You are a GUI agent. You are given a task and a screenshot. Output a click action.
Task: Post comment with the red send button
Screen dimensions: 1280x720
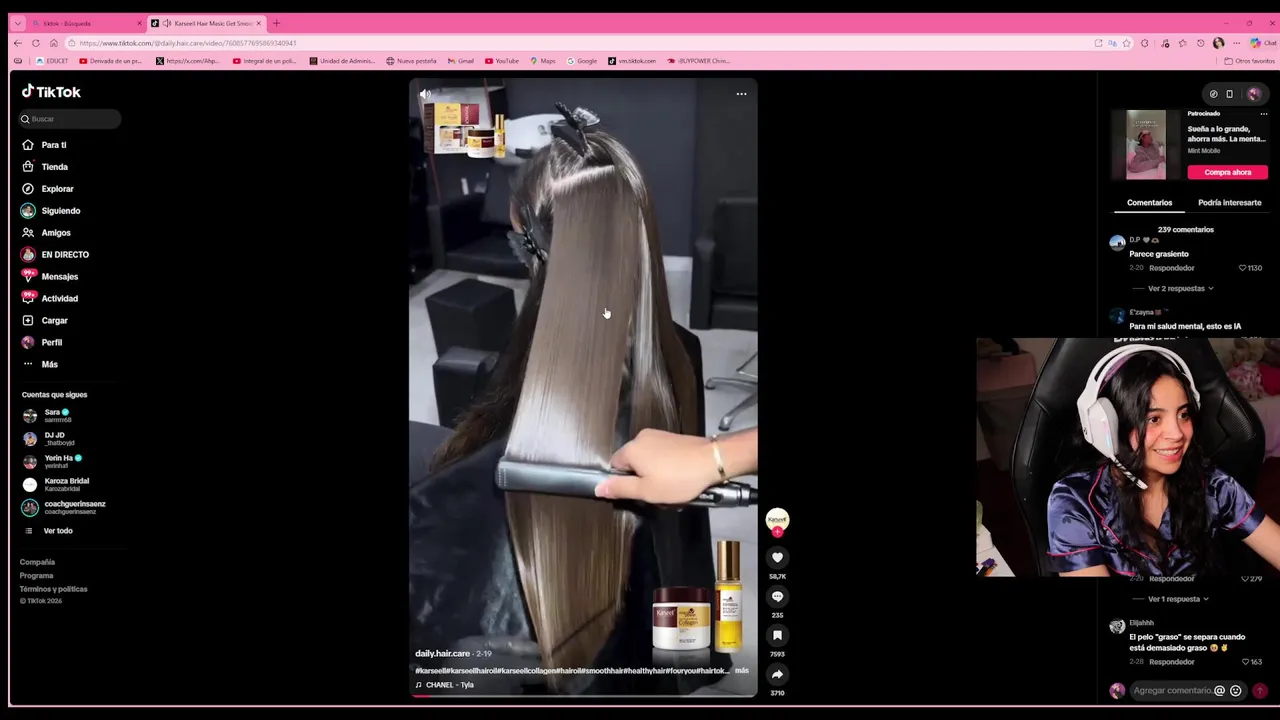tap(1260, 691)
